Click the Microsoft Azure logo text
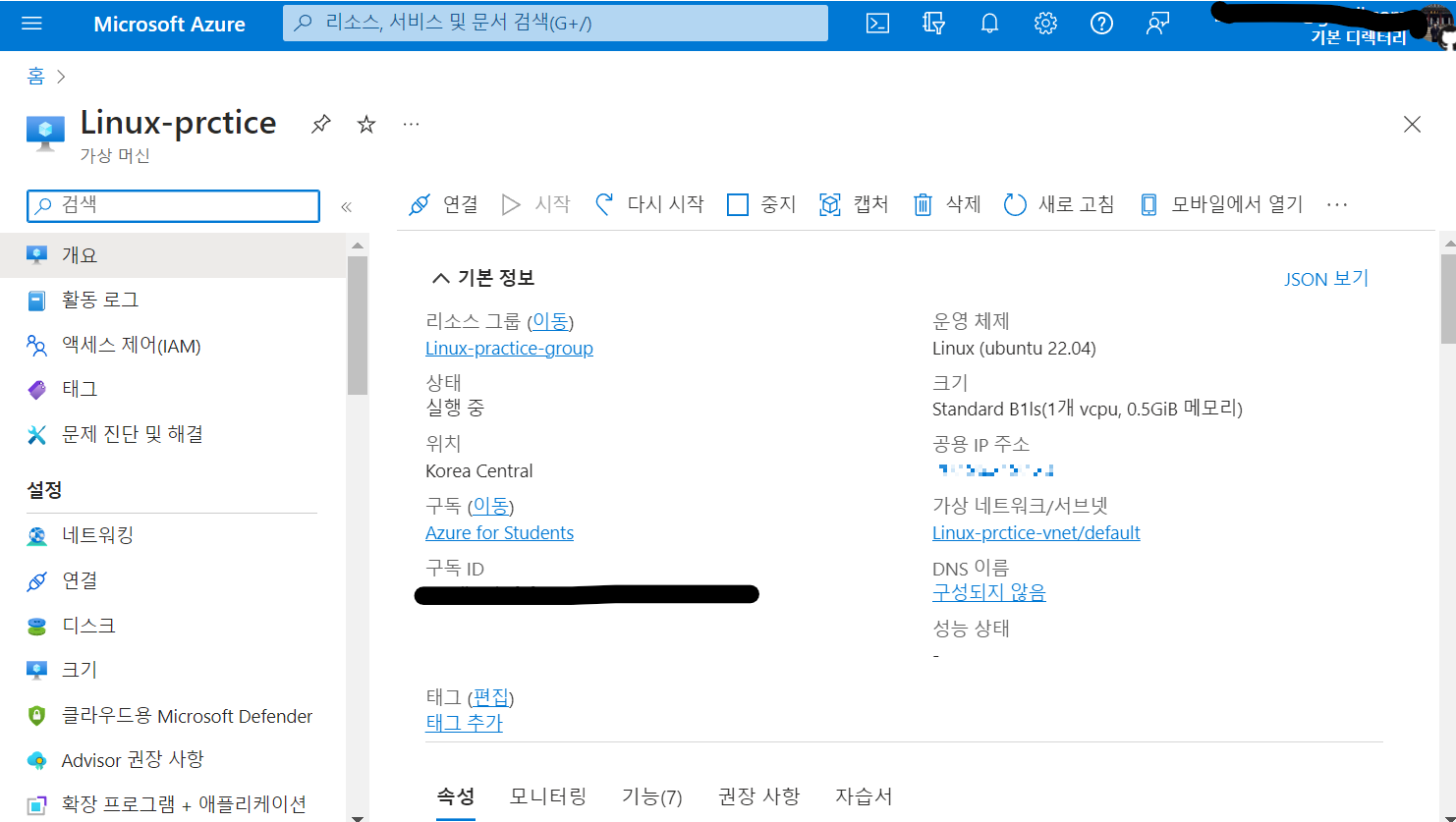 (169, 24)
